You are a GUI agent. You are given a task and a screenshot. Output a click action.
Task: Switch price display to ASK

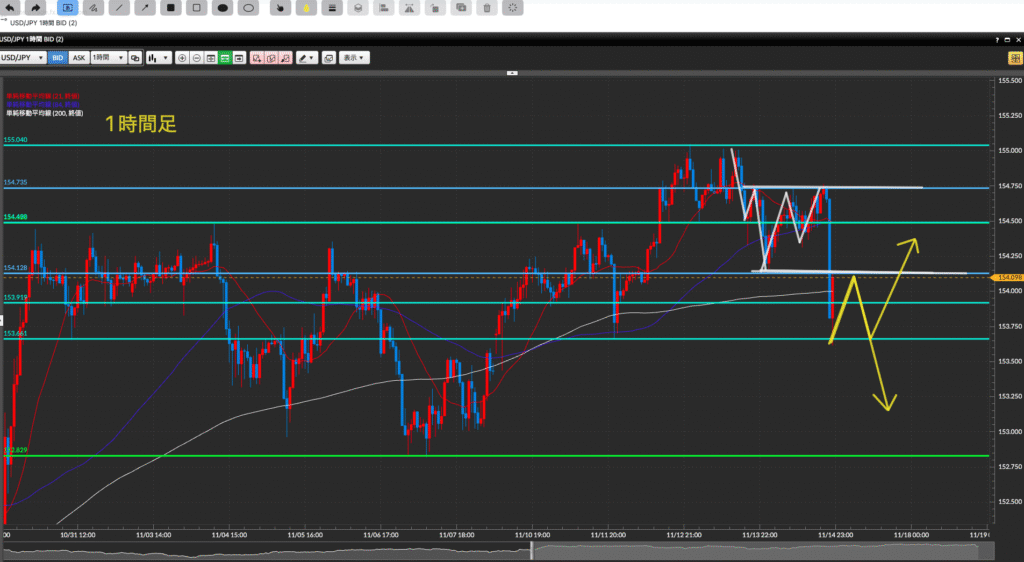pyautogui.click(x=79, y=58)
